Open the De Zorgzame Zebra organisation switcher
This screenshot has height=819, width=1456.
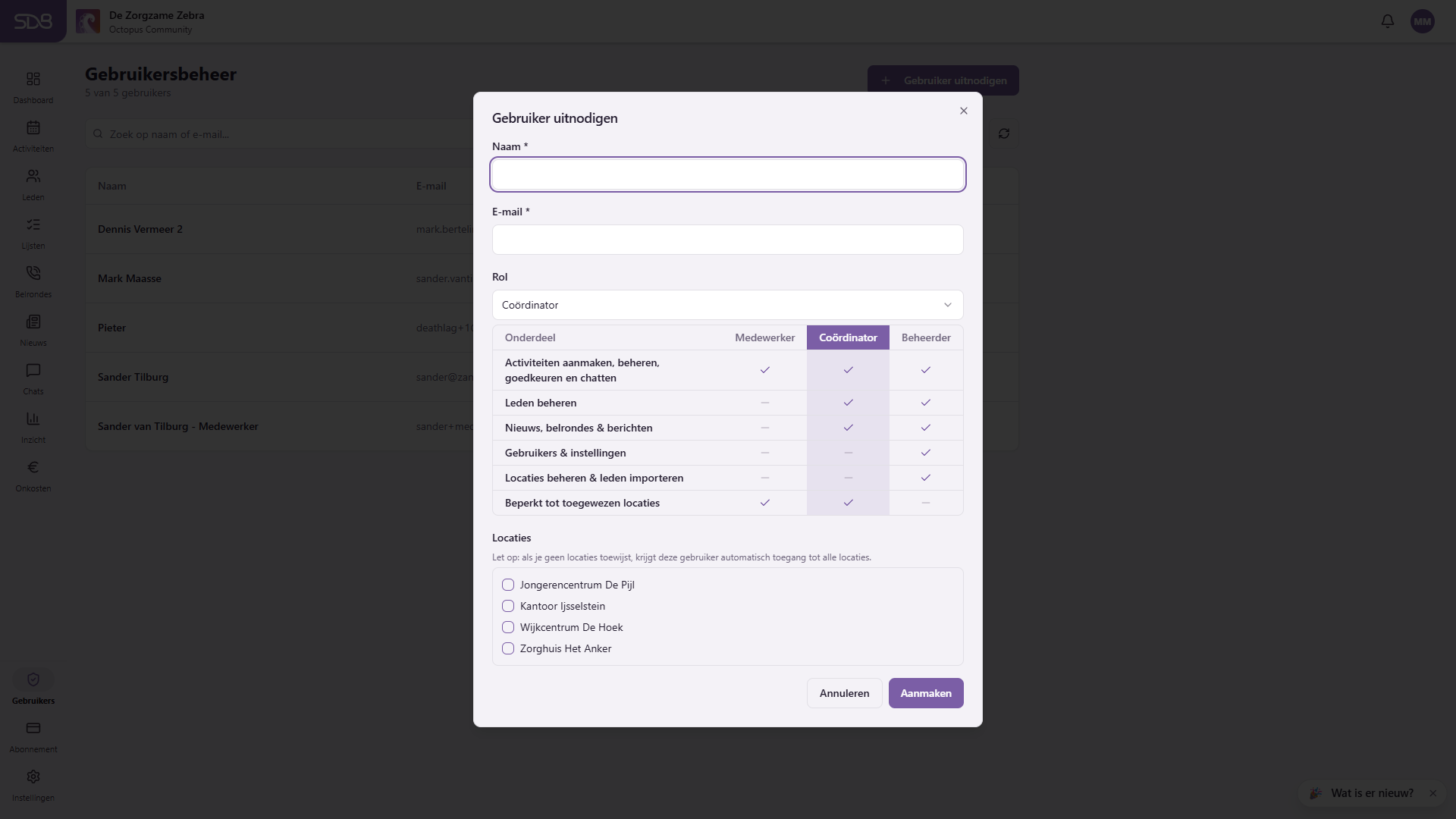141,21
